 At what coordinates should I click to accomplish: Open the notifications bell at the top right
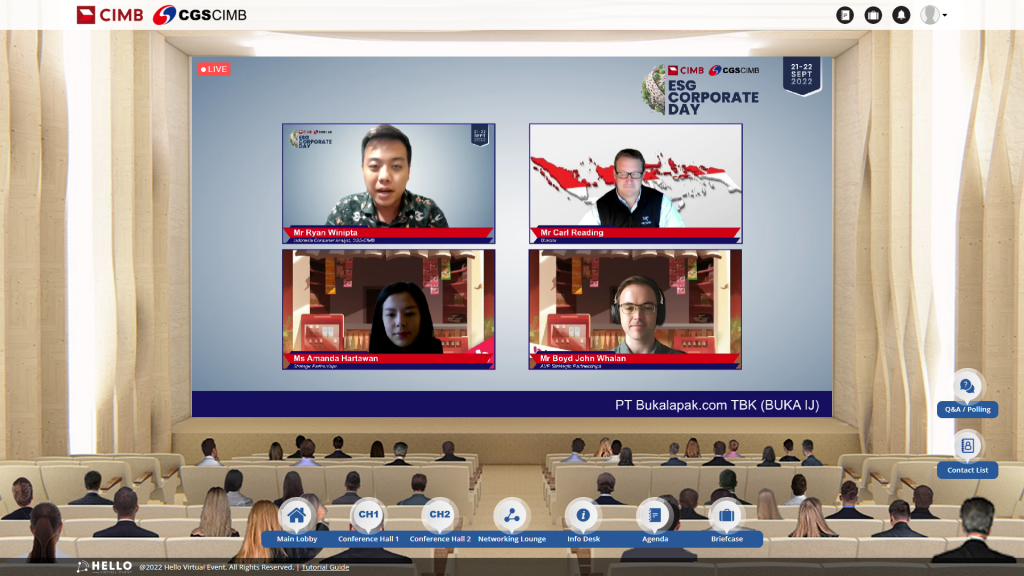[x=901, y=15]
